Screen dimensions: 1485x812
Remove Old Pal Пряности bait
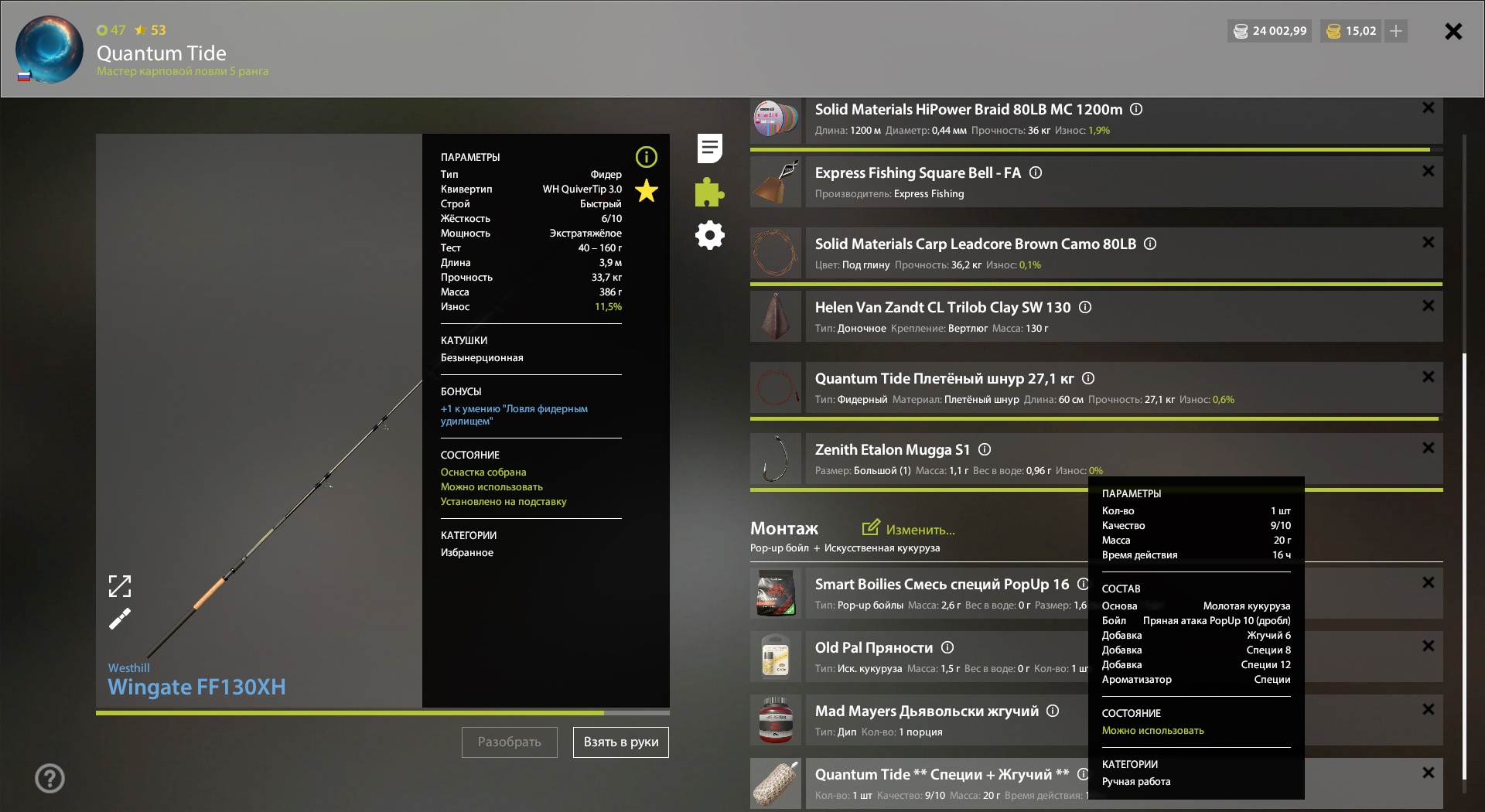(x=1429, y=647)
